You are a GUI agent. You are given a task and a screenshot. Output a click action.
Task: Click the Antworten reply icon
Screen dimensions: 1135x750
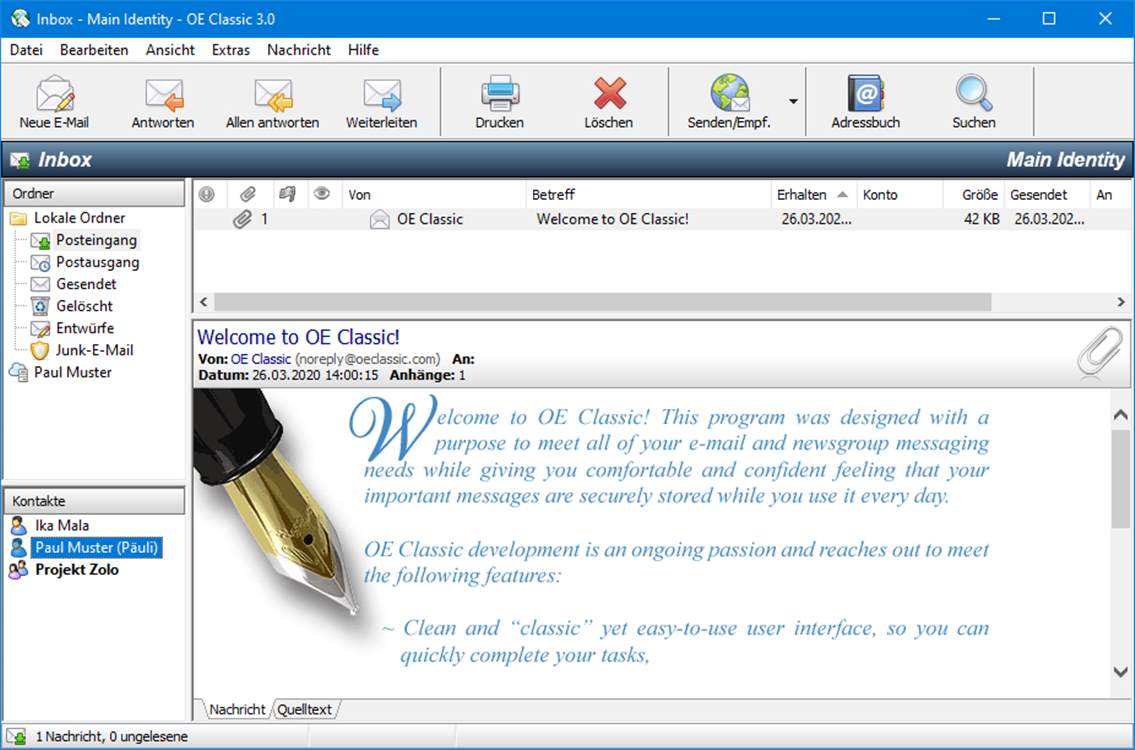[x=164, y=93]
